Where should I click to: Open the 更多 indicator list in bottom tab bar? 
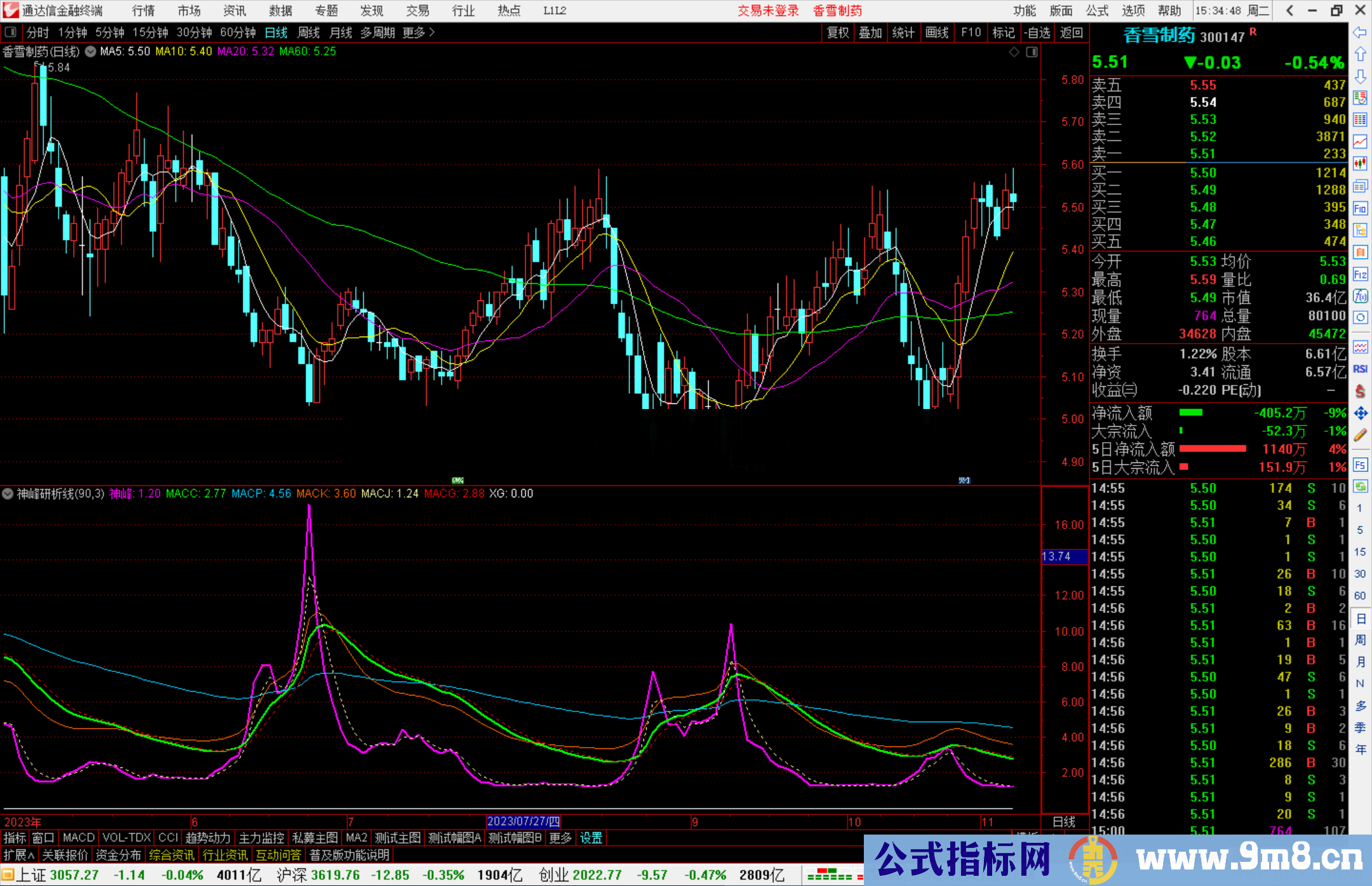[x=559, y=837]
